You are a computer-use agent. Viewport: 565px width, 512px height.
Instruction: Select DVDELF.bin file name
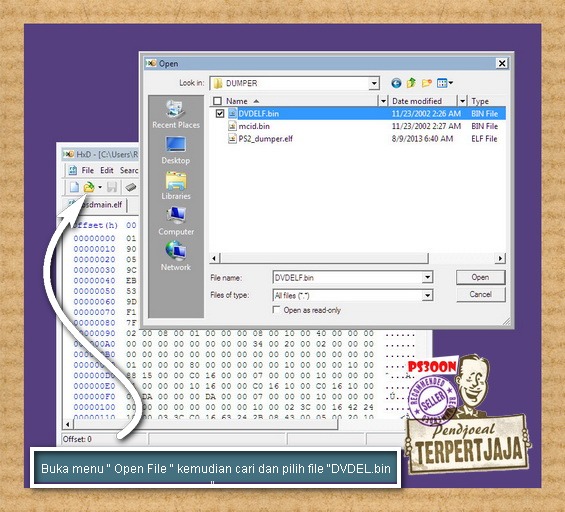coord(259,113)
